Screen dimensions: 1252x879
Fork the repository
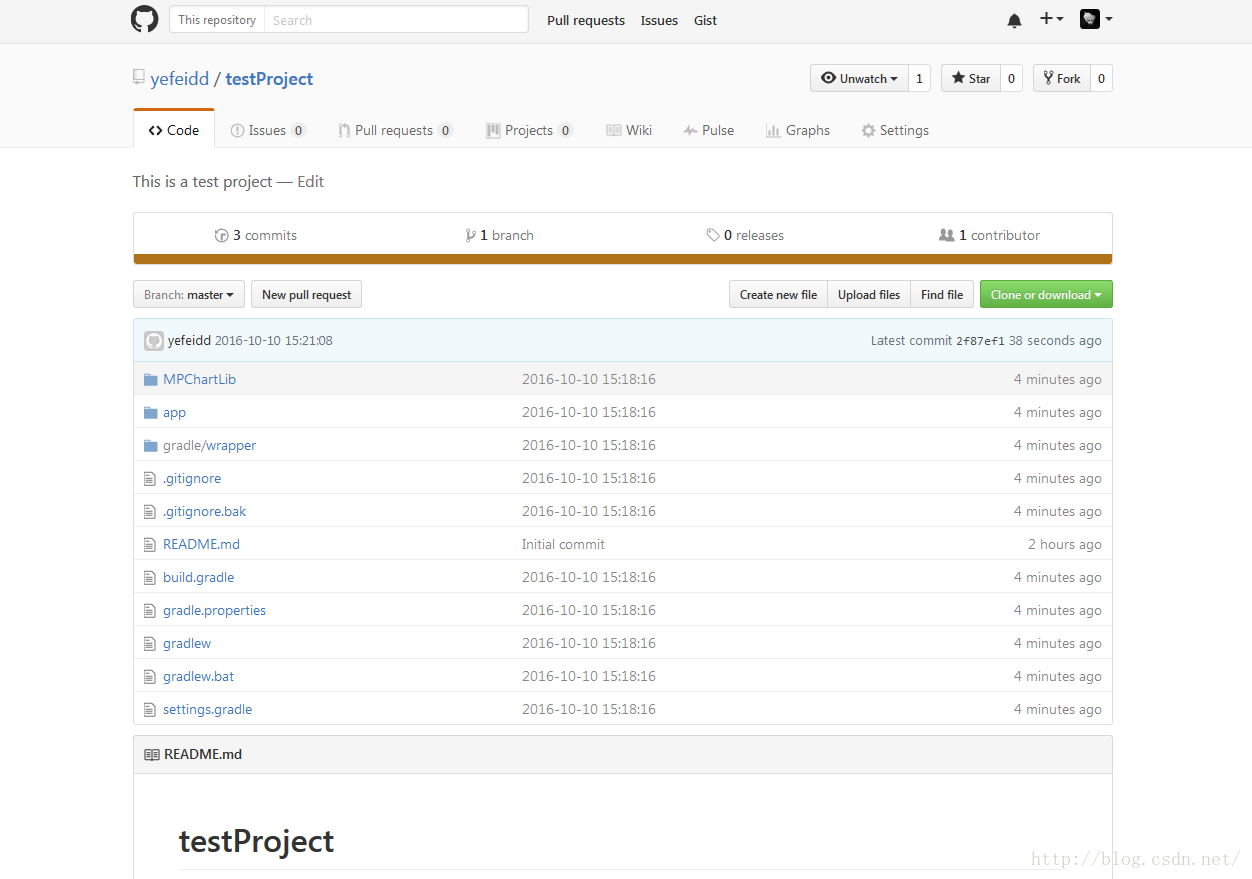(x=1061, y=78)
